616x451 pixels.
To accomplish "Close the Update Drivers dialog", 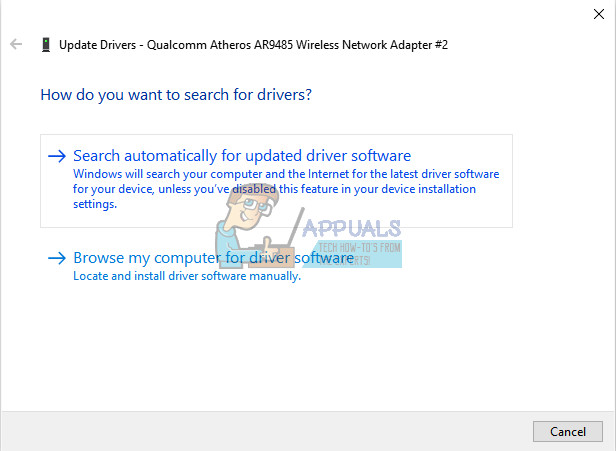I will [598, 14].
